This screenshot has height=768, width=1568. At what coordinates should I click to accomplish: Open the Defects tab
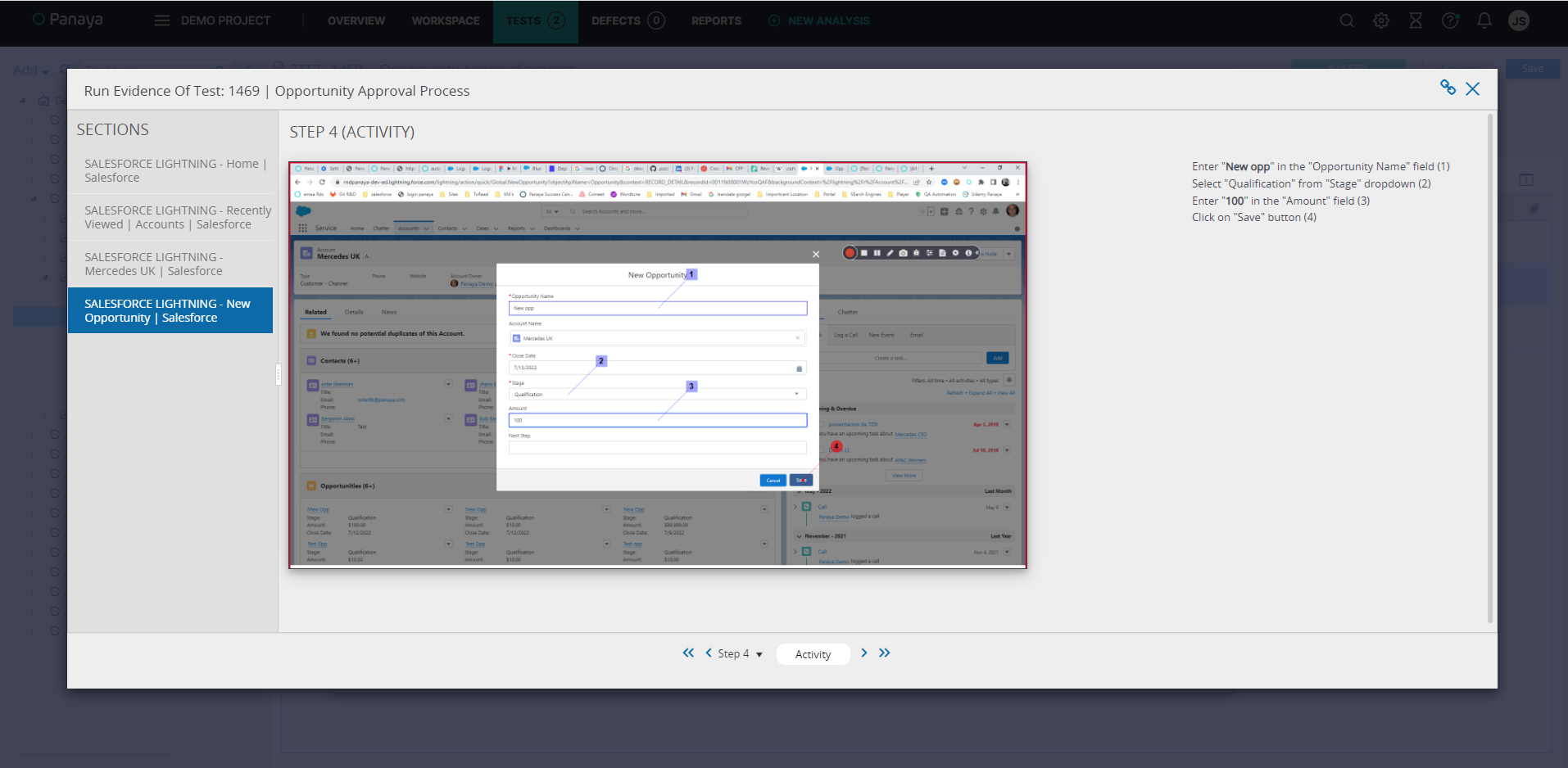pyautogui.click(x=628, y=20)
